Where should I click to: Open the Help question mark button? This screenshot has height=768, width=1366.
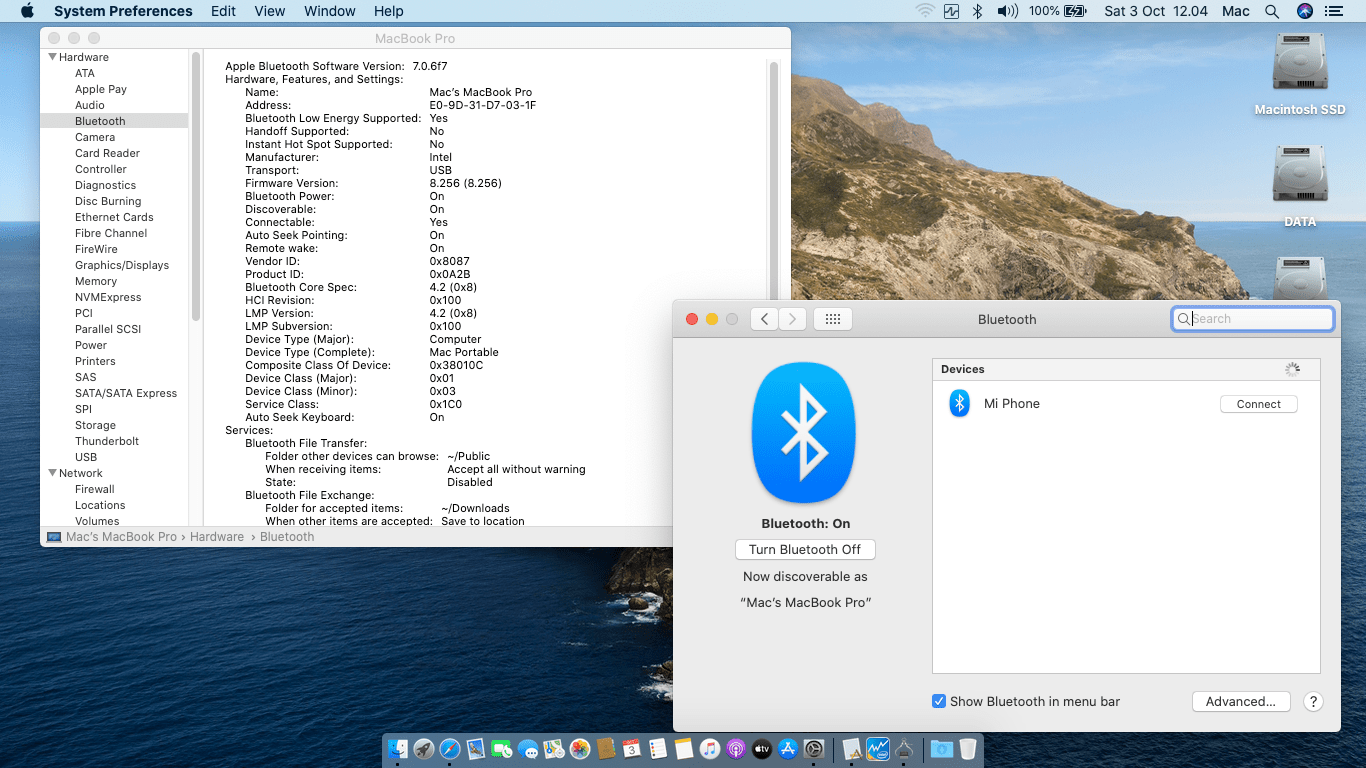[x=1313, y=702]
